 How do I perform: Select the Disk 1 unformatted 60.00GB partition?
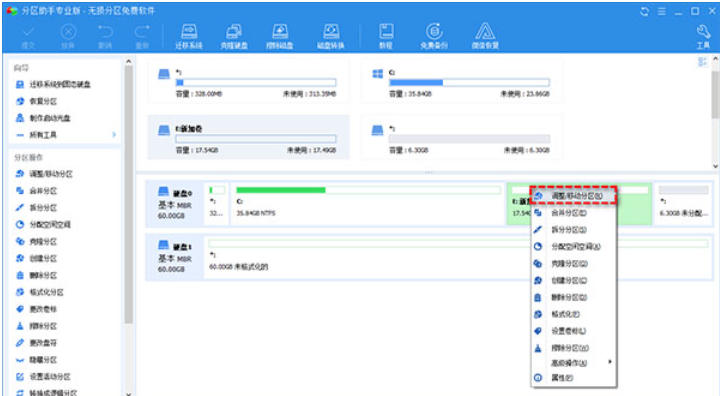(458, 257)
